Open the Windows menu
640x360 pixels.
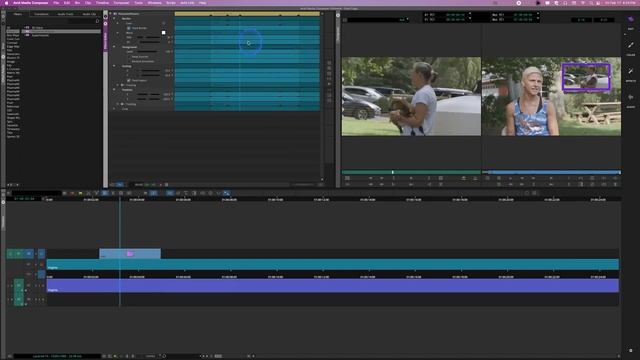154,3
